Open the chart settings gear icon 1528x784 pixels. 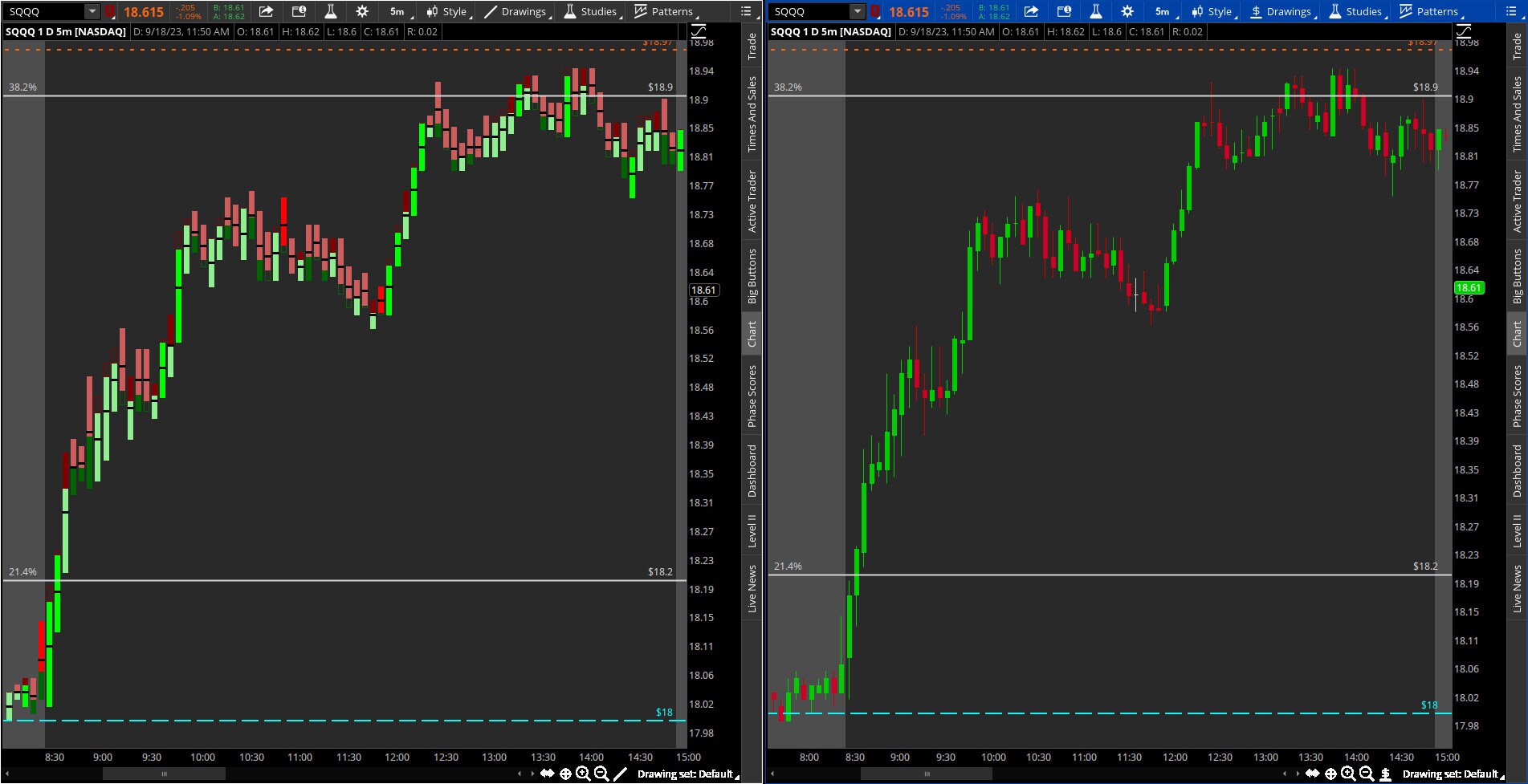[361, 12]
